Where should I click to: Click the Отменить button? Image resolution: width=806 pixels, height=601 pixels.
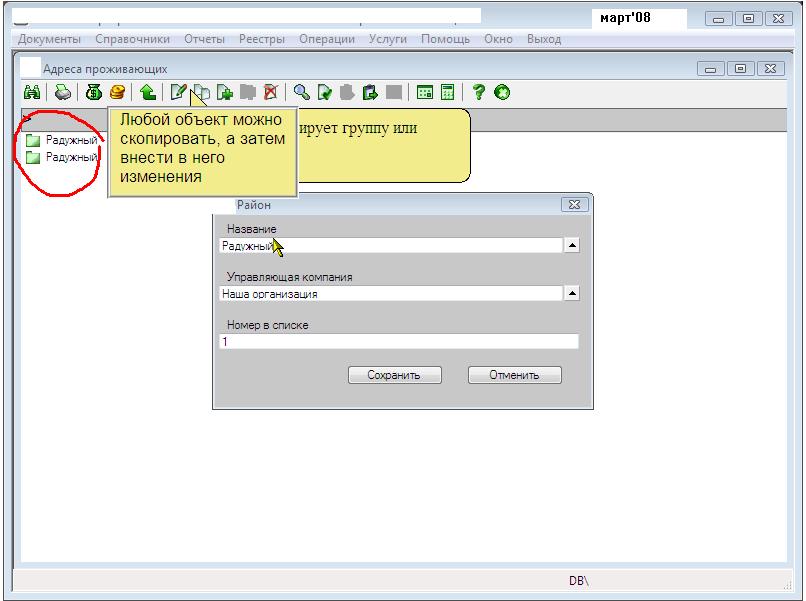[515, 375]
